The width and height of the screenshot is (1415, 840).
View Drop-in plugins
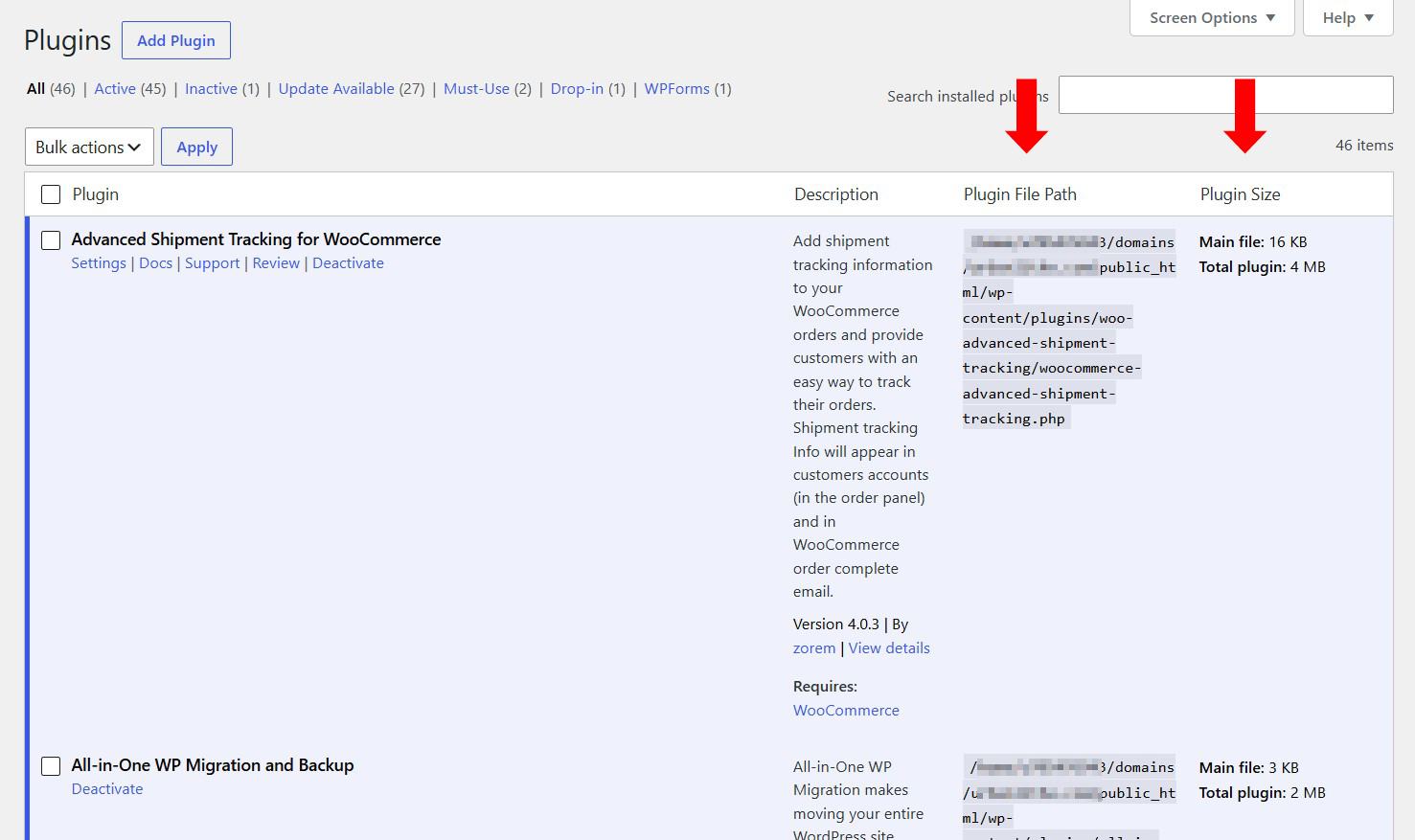[577, 89]
